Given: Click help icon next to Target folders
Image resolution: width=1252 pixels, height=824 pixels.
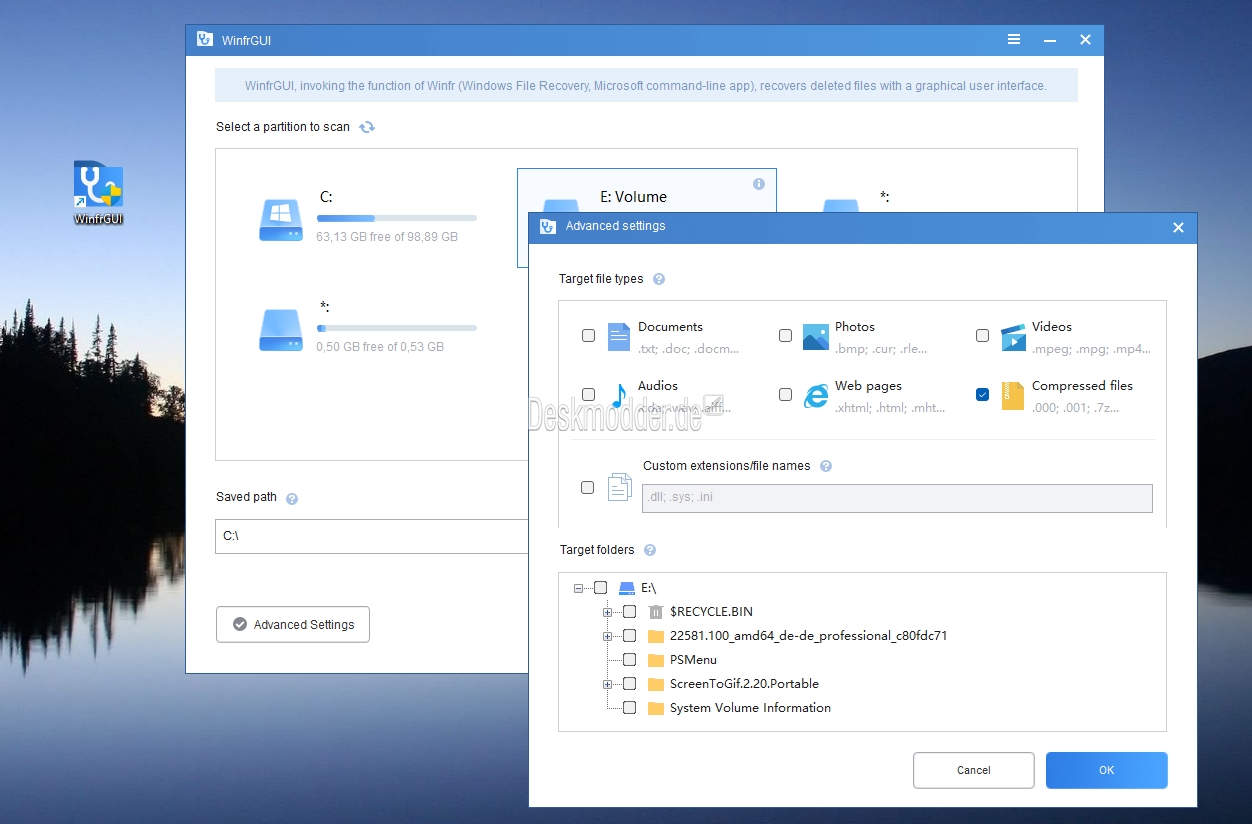Looking at the screenshot, I should pos(650,550).
